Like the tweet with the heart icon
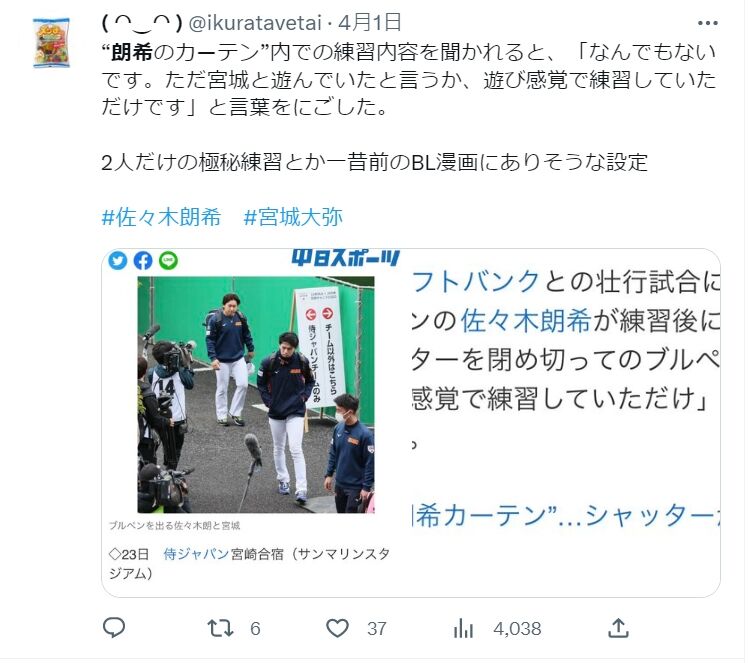Viewport: 748px width, 663px height. coord(337,628)
